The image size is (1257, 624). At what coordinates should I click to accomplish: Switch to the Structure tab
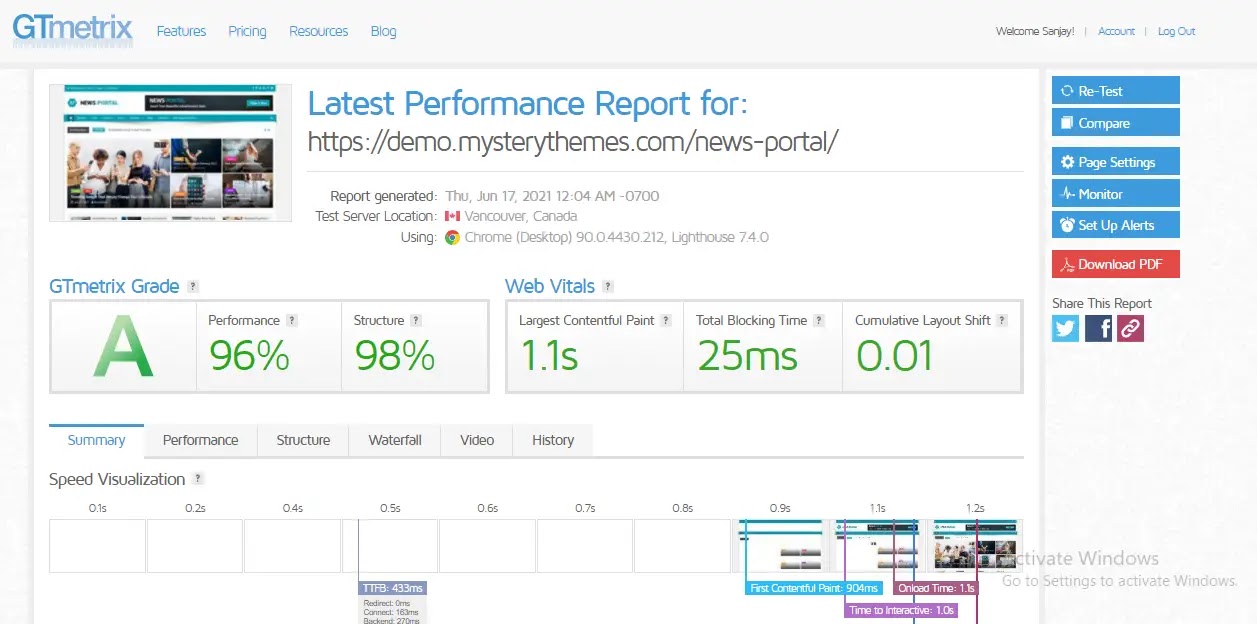click(303, 440)
